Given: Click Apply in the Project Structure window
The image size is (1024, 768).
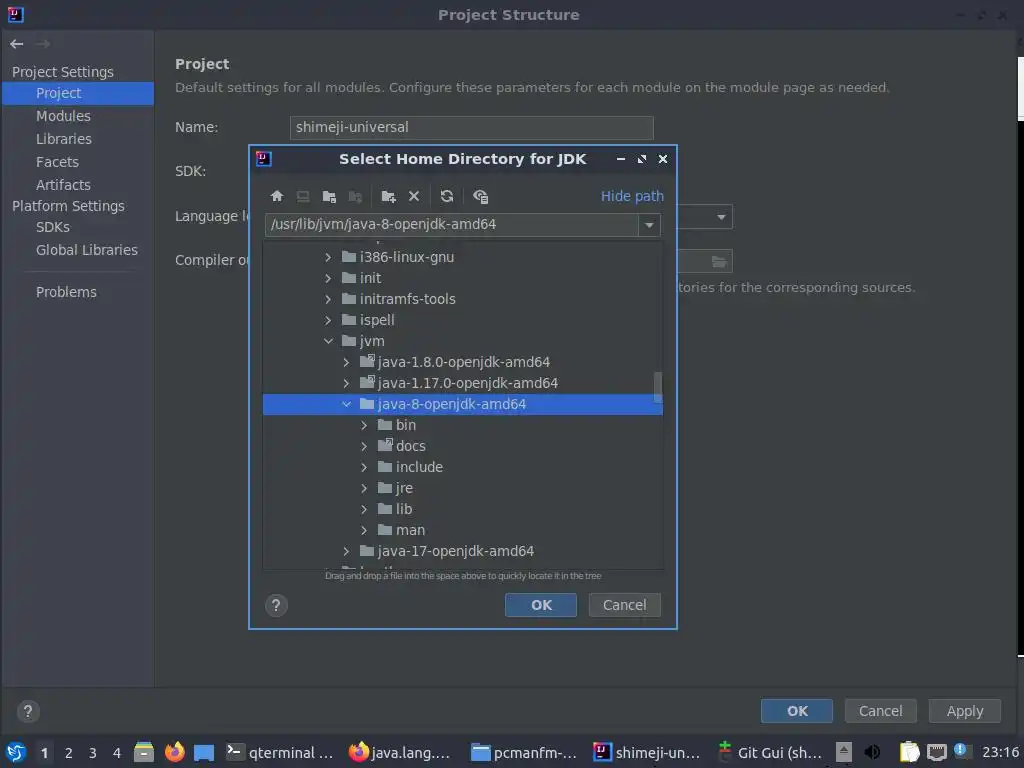Looking at the screenshot, I should 965,711.
